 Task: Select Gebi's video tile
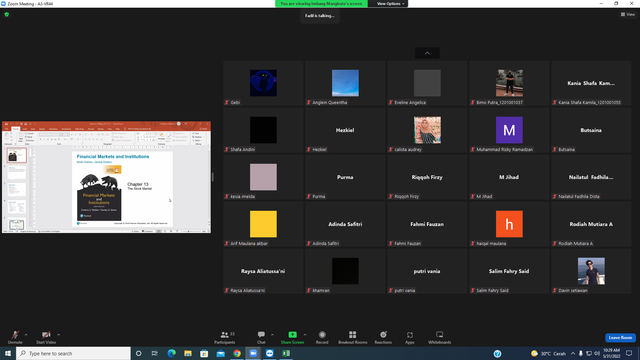(263, 83)
